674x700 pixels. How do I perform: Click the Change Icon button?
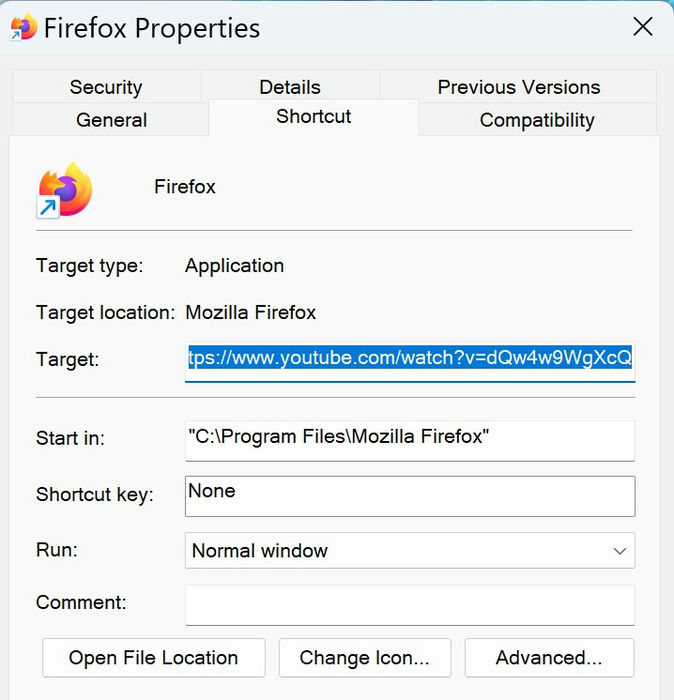click(365, 658)
